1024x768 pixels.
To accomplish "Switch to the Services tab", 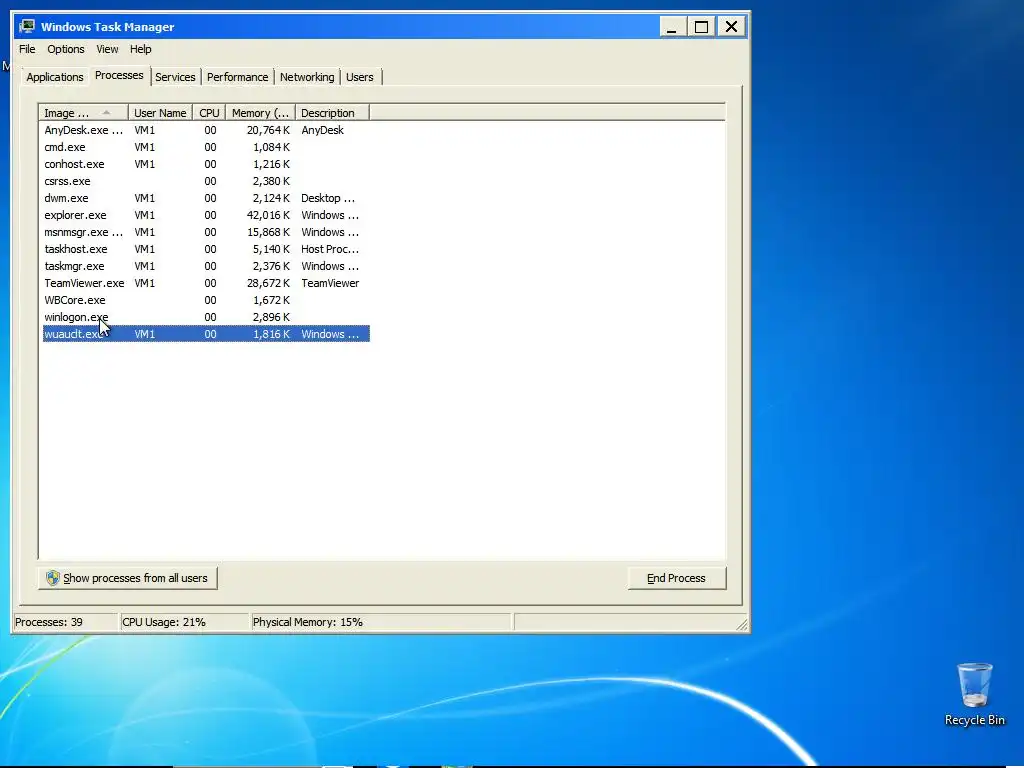I will 175,77.
